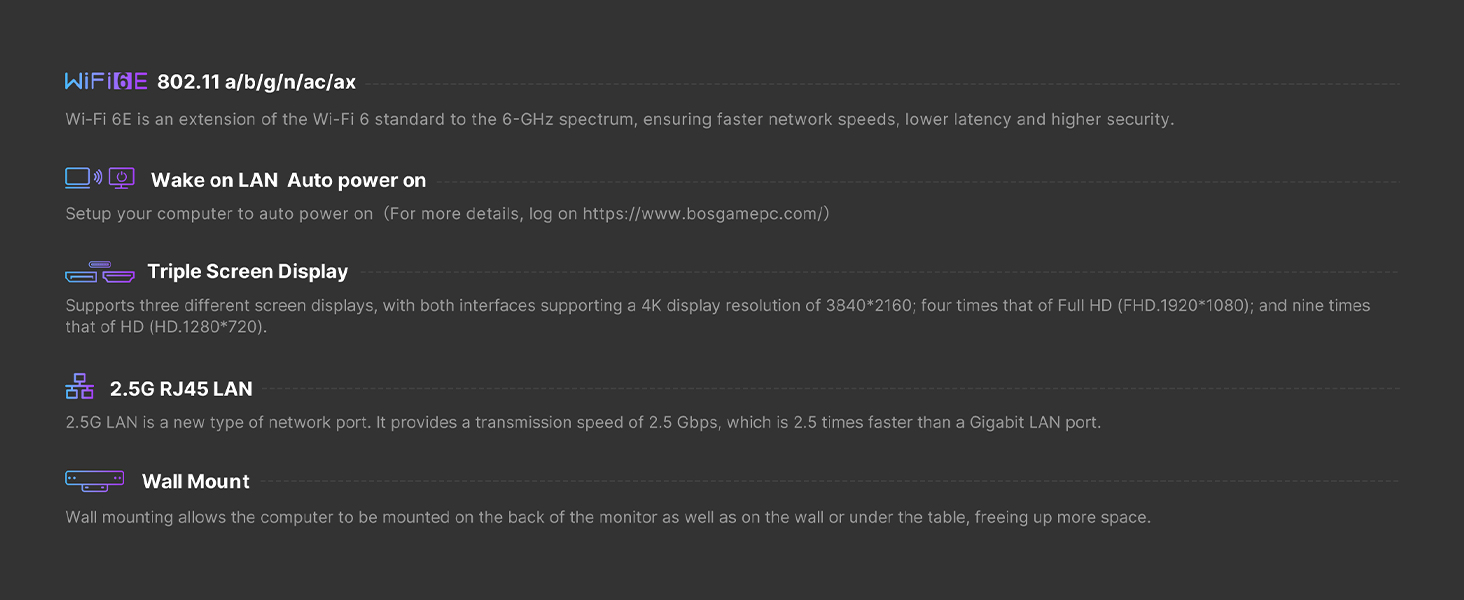Screen dimensions: 1464x600
Task: Select the 802.11 a/b/g/n/ac/ax heading
Action: point(256,82)
